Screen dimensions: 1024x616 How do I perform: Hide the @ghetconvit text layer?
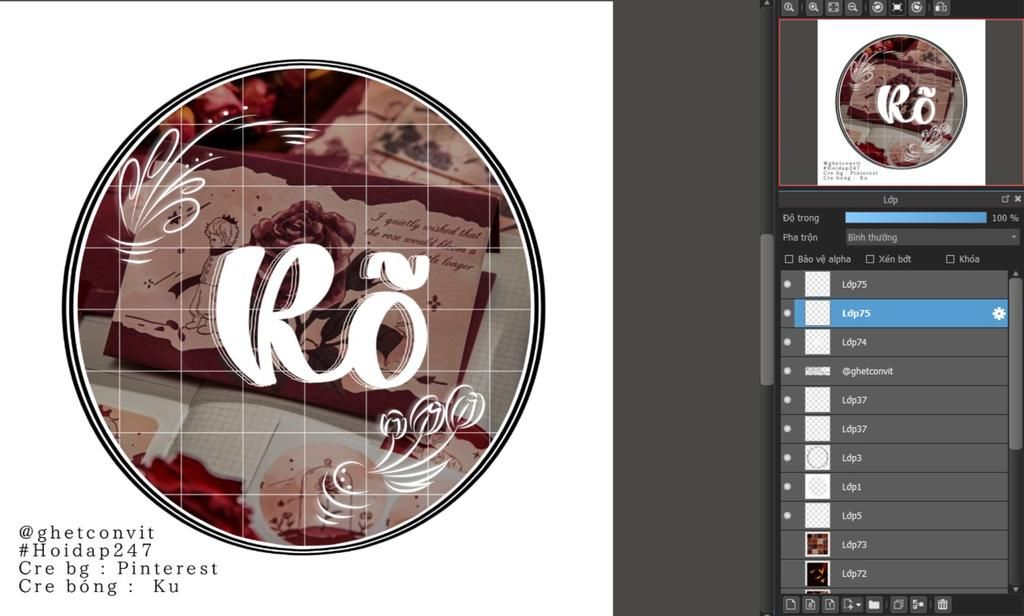[x=787, y=371]
